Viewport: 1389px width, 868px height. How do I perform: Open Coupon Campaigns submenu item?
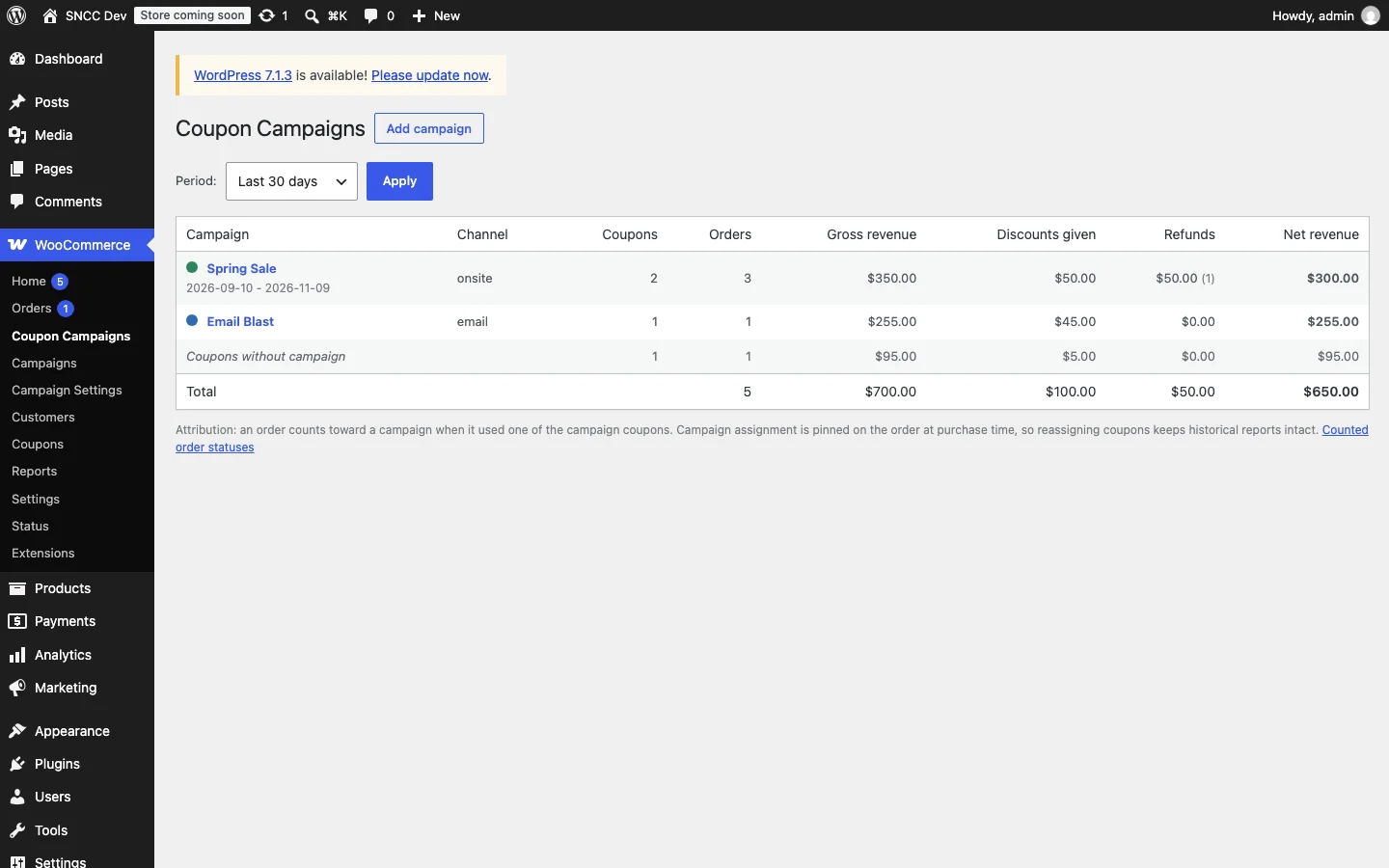point(71,336)
